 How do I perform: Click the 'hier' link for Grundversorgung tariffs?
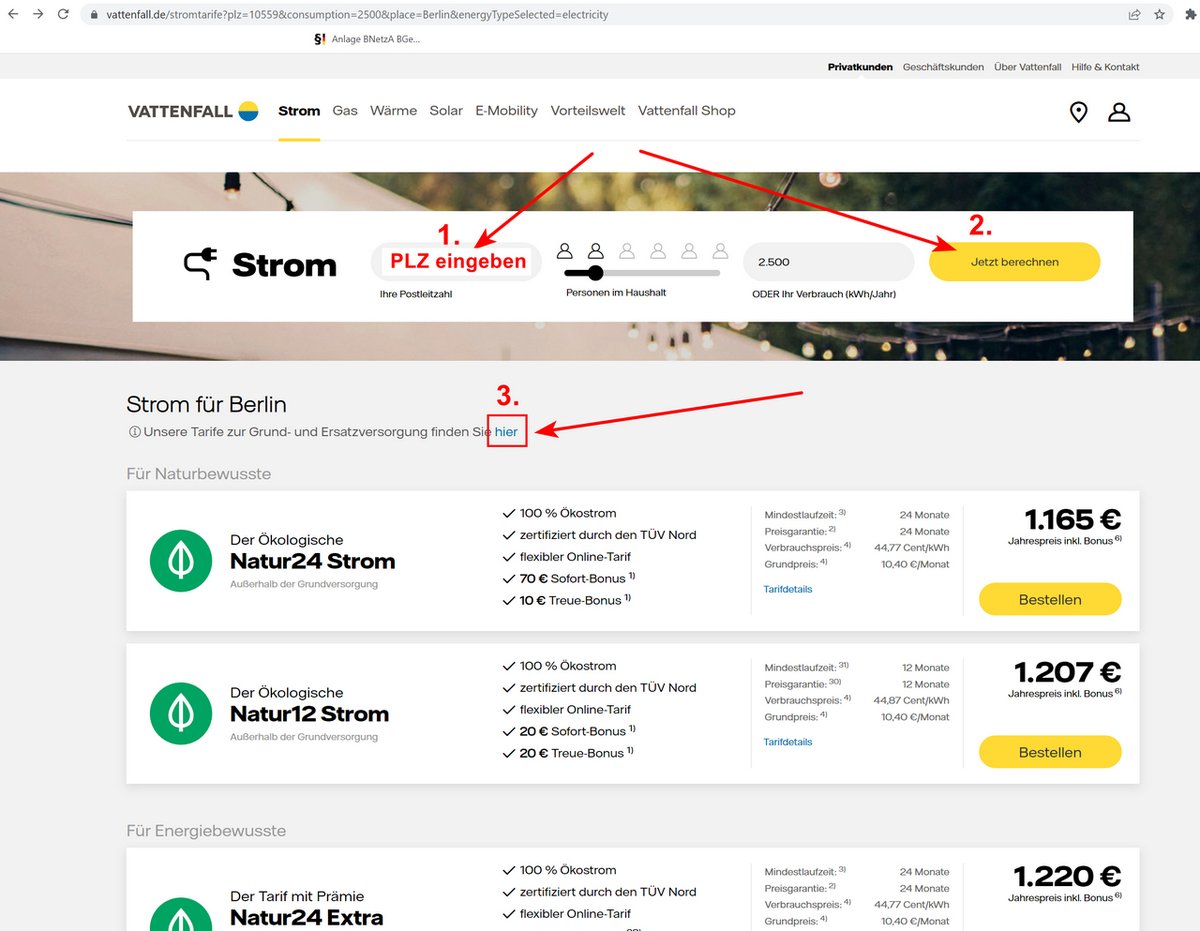[506, 432]
